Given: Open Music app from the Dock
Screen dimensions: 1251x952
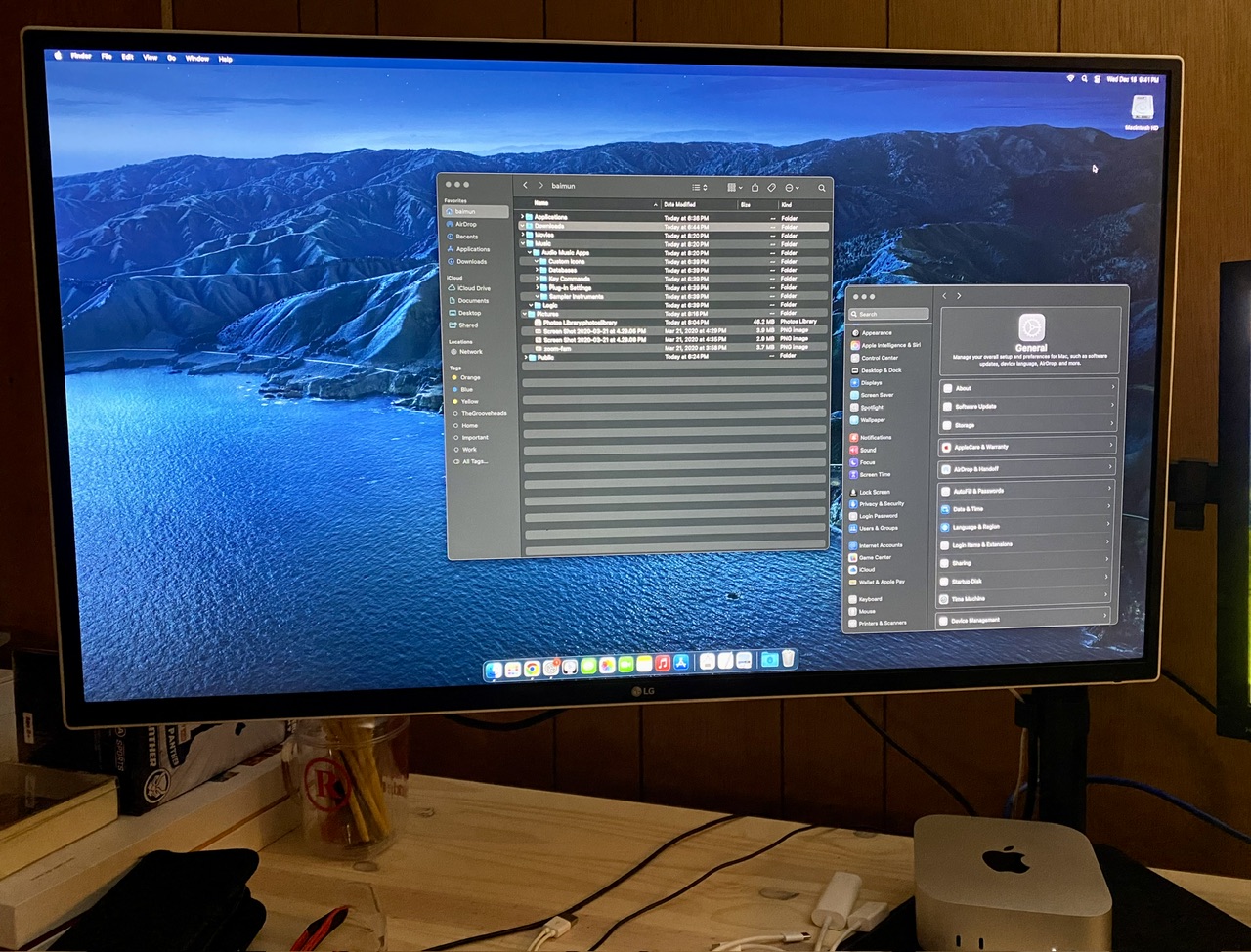Looking at the screenshot, I should click(664, 663).
